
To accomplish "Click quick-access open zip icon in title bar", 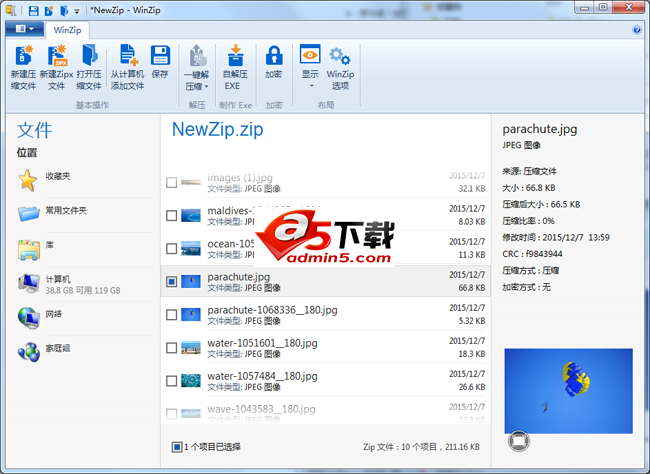I will point(64,10).
